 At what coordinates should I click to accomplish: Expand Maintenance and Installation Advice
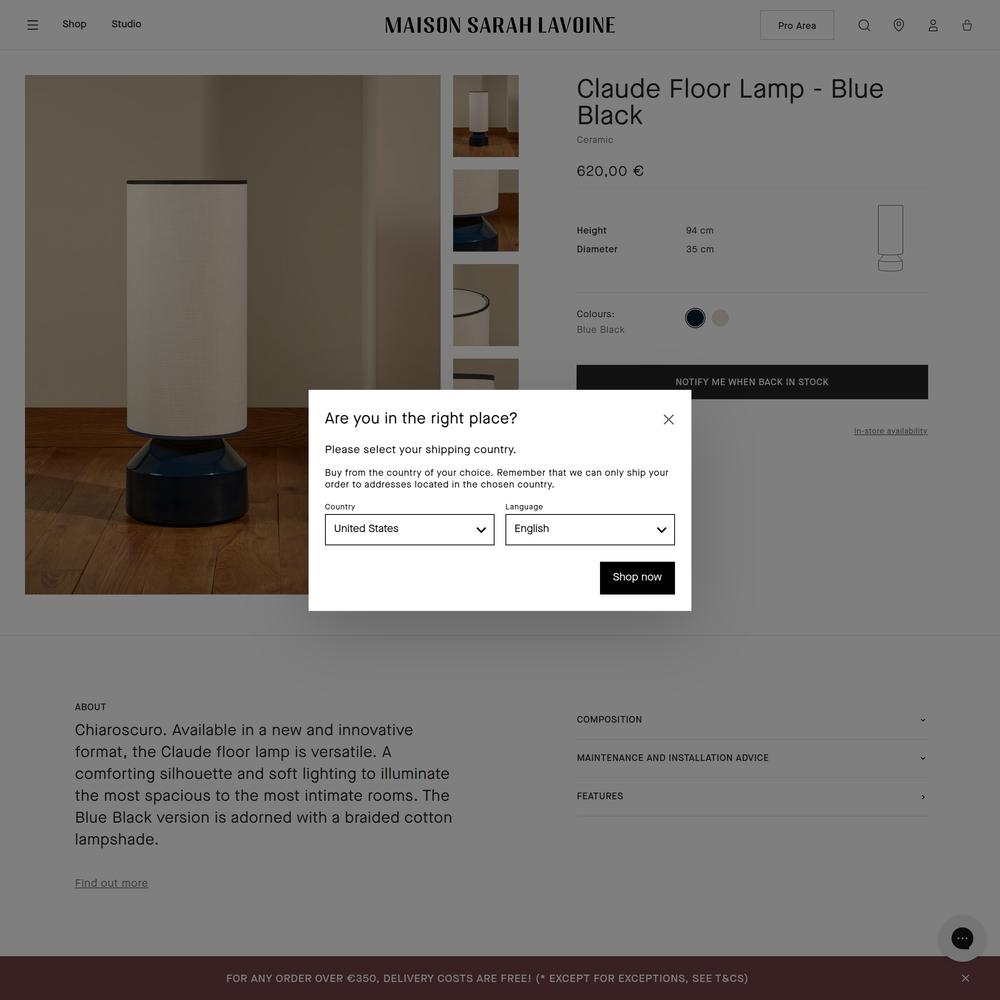(x=752, y=758)
